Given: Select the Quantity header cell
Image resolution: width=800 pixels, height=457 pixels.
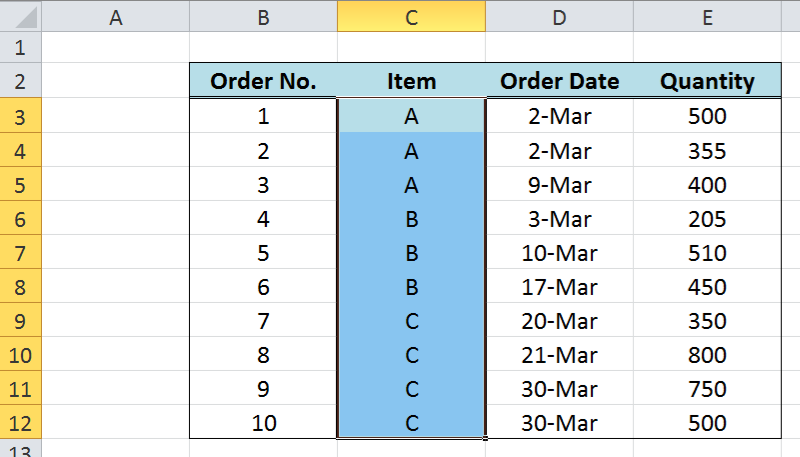Looking at the screenshot, I should tap(707, 81).
